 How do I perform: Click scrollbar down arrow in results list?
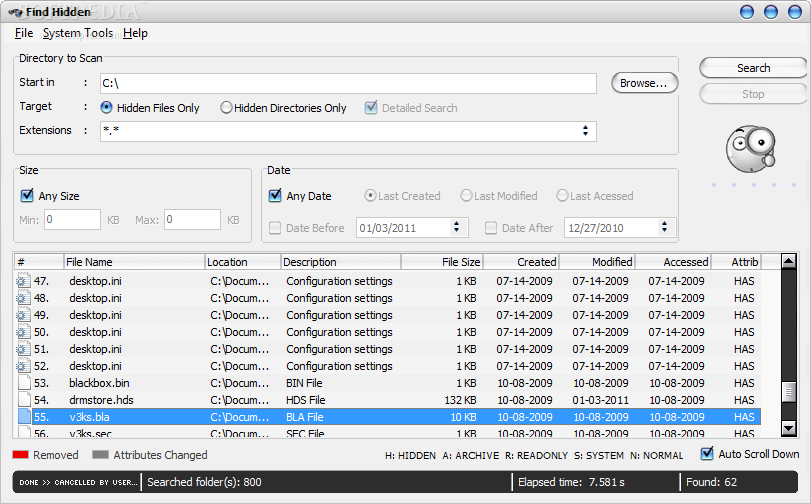tap(788, 428)
